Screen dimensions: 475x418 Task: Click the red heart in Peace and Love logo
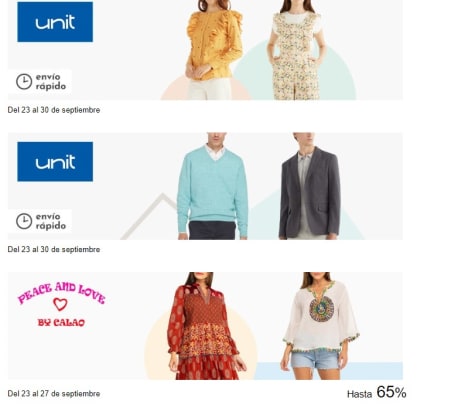point(60,304)
